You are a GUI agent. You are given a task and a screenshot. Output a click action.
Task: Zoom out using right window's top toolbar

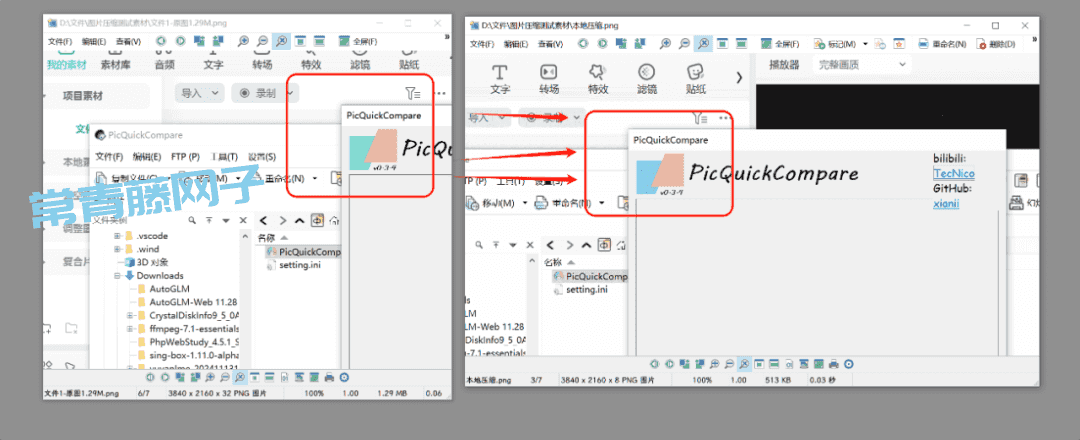(684, 43)
